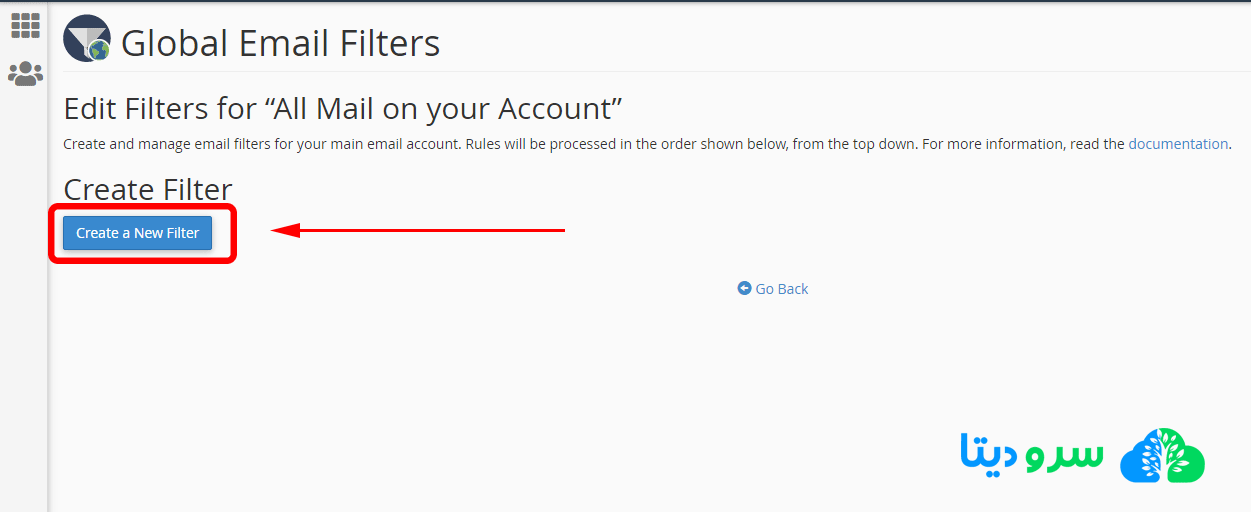Click the blue cloud half of the logo
This screenshot has height=512, width=1251.
coord(1142,462)
